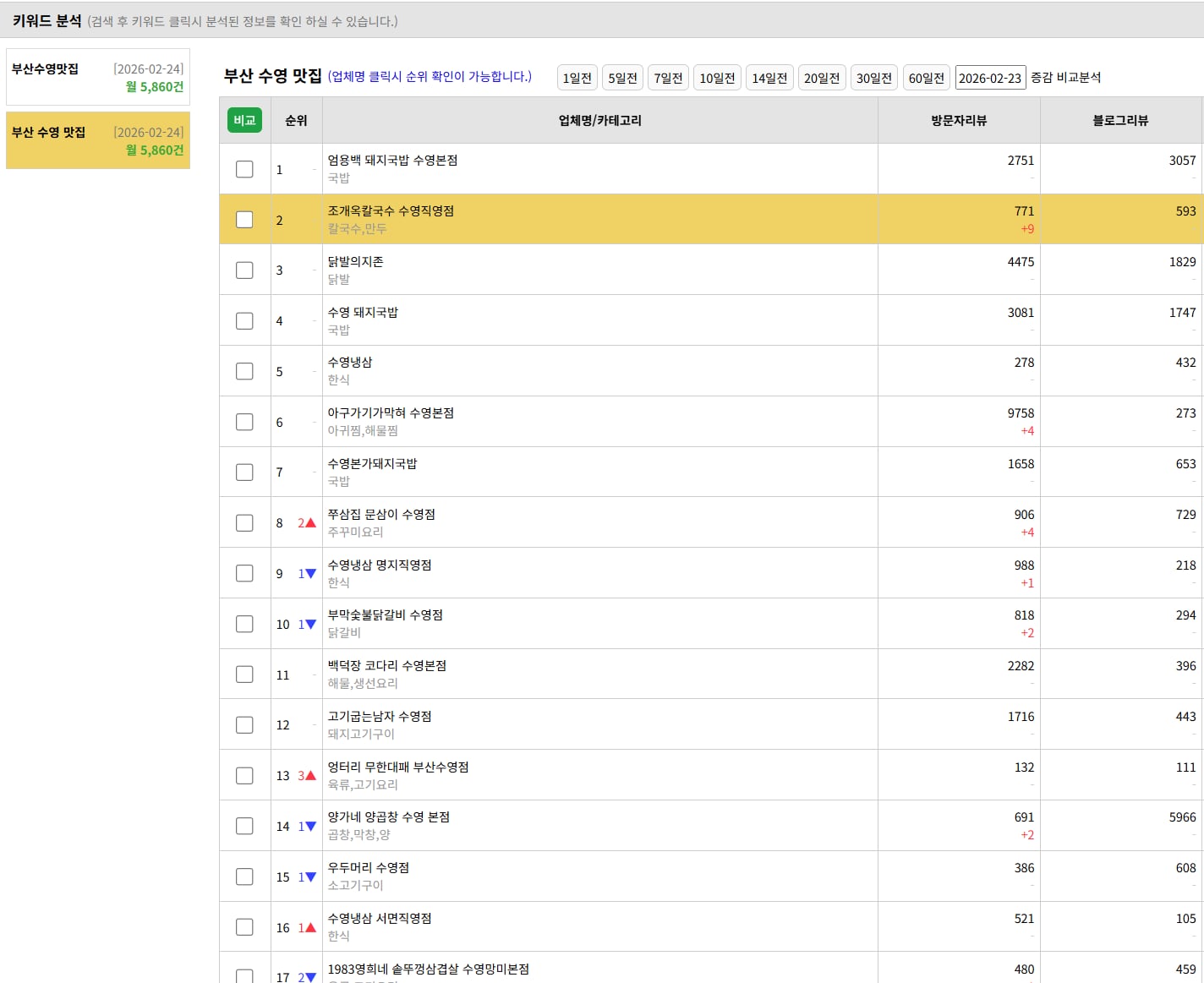
Task: Click the green 비교 compare button
Action: (244, 120)
